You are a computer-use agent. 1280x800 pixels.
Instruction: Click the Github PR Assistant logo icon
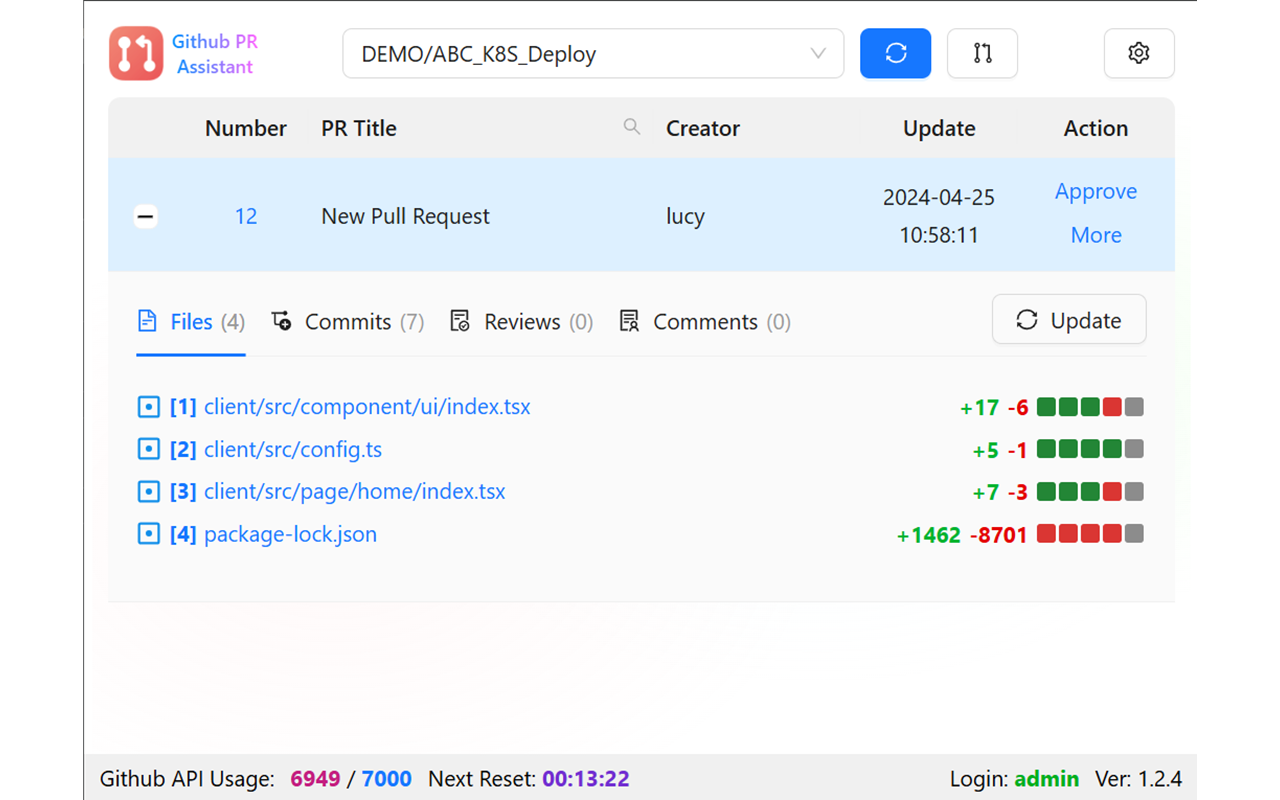click(136, 53)
